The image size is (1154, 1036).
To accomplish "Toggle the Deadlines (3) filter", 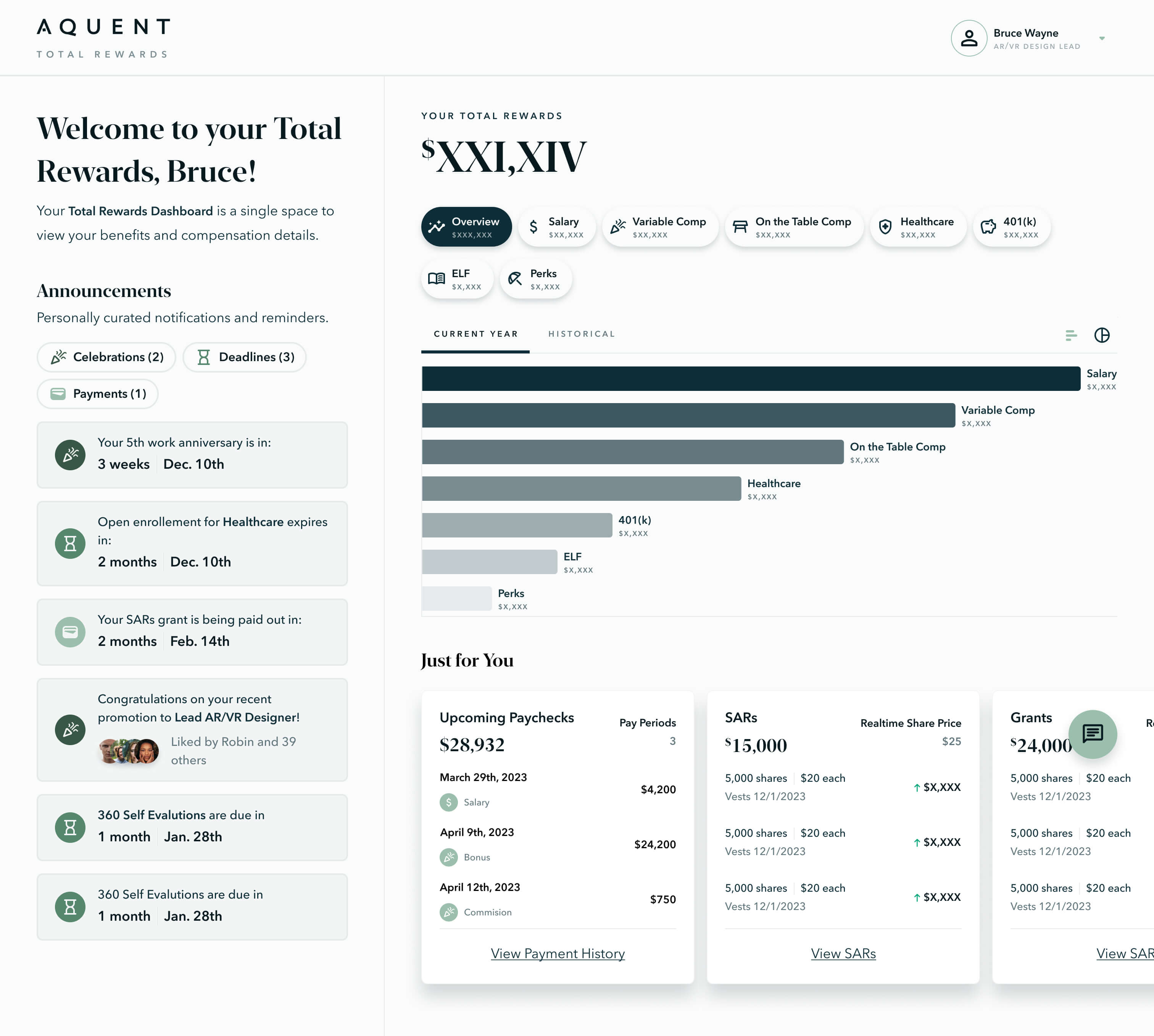I will [x=245, y=357].
